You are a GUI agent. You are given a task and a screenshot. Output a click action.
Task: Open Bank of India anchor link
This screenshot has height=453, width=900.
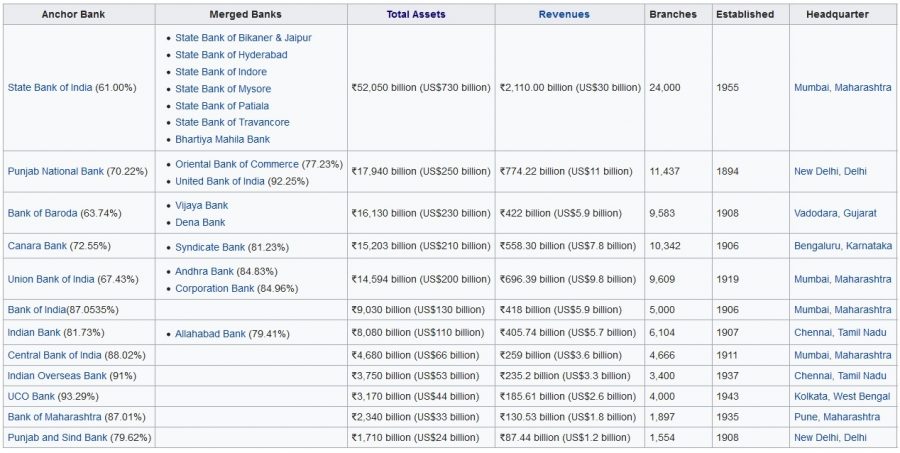pos(37,309)
